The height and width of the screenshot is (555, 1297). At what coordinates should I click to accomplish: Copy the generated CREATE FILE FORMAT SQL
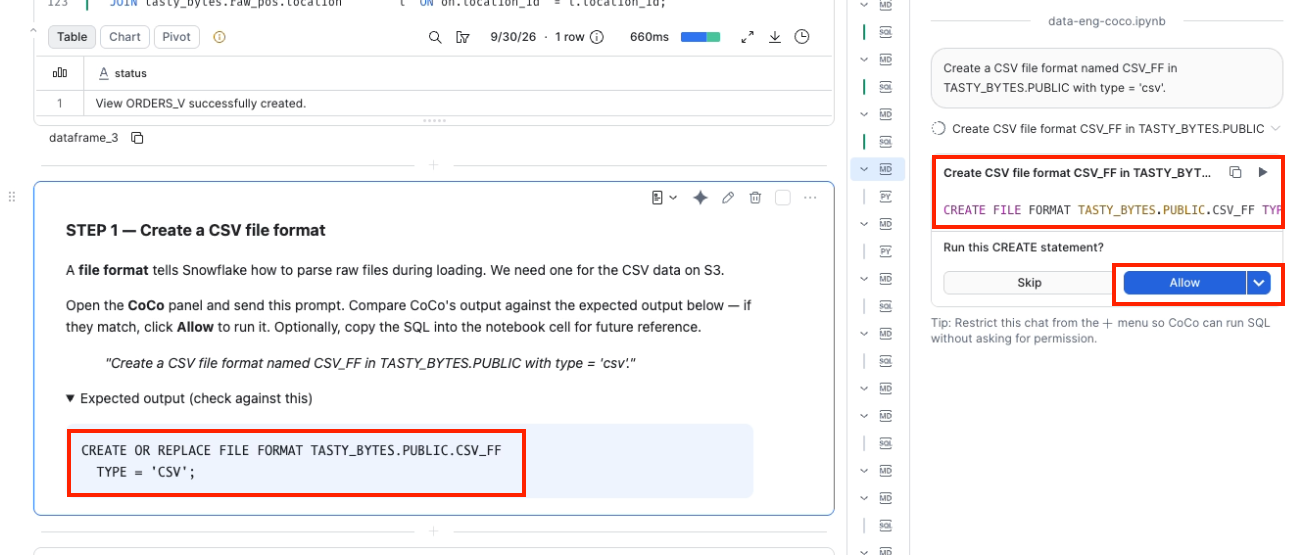pos(1235,172)
